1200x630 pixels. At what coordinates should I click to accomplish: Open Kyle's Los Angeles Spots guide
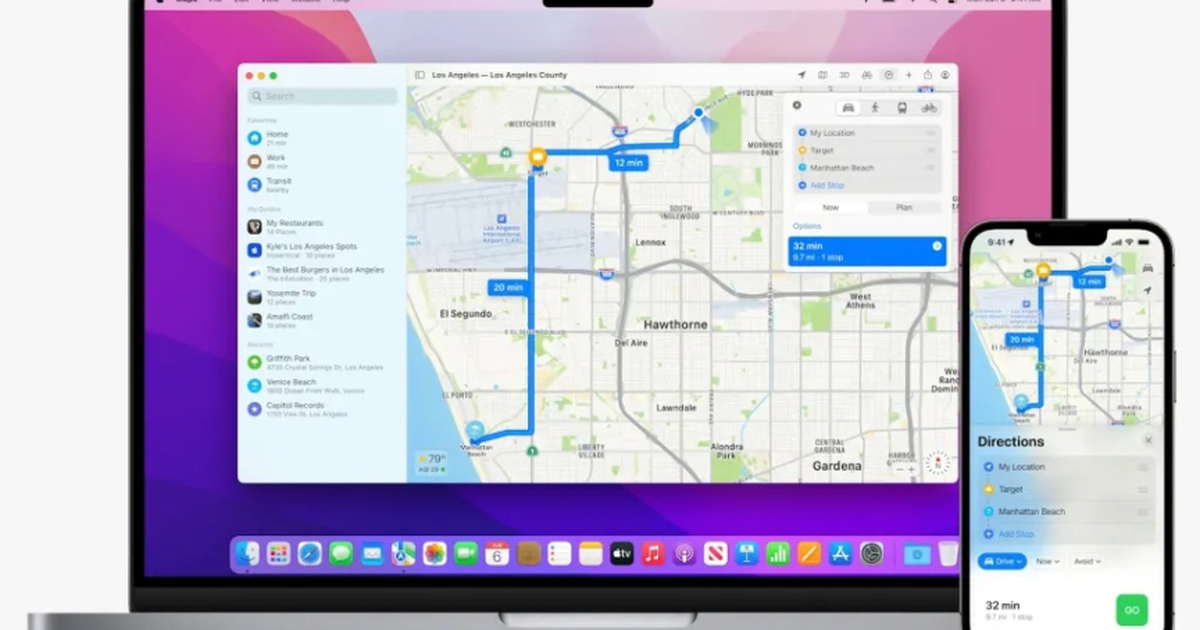pos(322,250)
